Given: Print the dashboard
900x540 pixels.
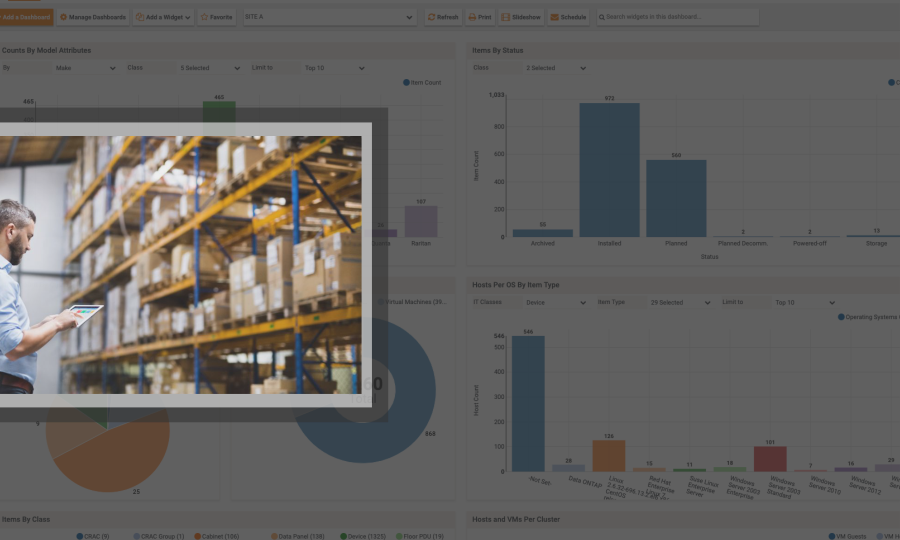Looking at the screenshot, I should coord(480,17).
